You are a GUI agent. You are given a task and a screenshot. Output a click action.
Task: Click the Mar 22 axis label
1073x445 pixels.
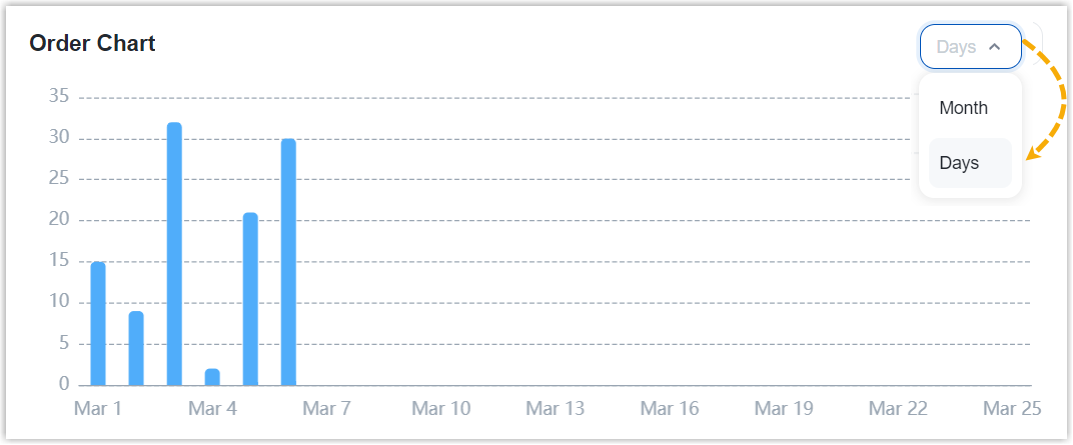898,408
